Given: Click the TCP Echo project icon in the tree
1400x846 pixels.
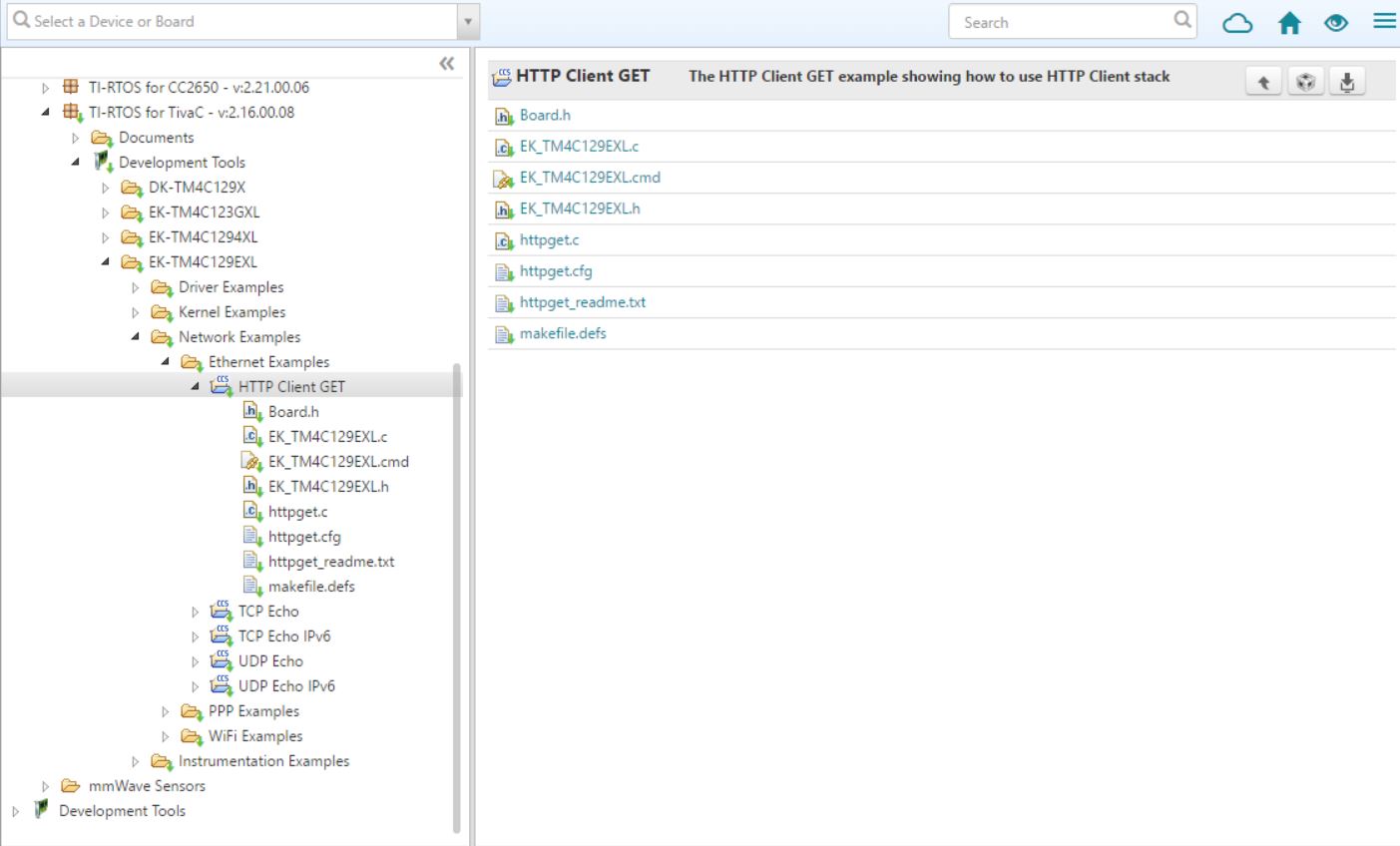Looking at the screenshot, I should [x=221, y=611].
